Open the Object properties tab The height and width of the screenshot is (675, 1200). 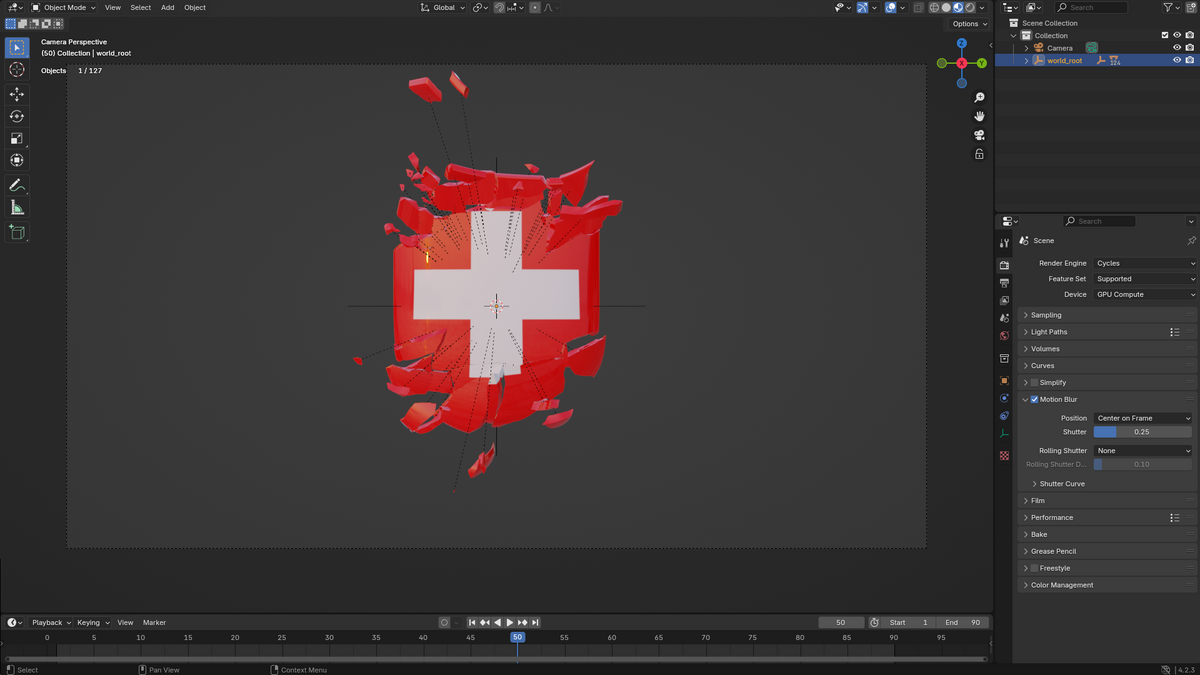click(1004, 381)
